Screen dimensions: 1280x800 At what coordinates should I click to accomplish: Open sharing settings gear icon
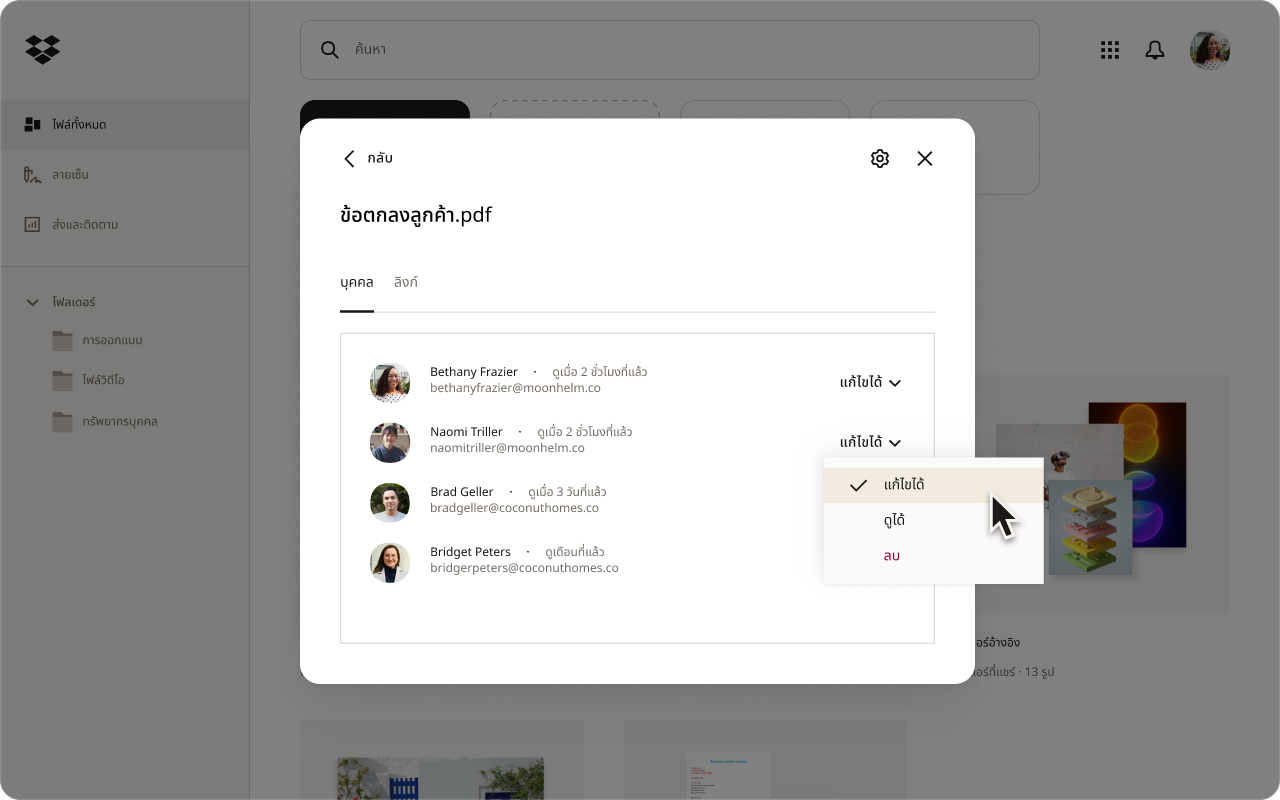pos(880,158)
